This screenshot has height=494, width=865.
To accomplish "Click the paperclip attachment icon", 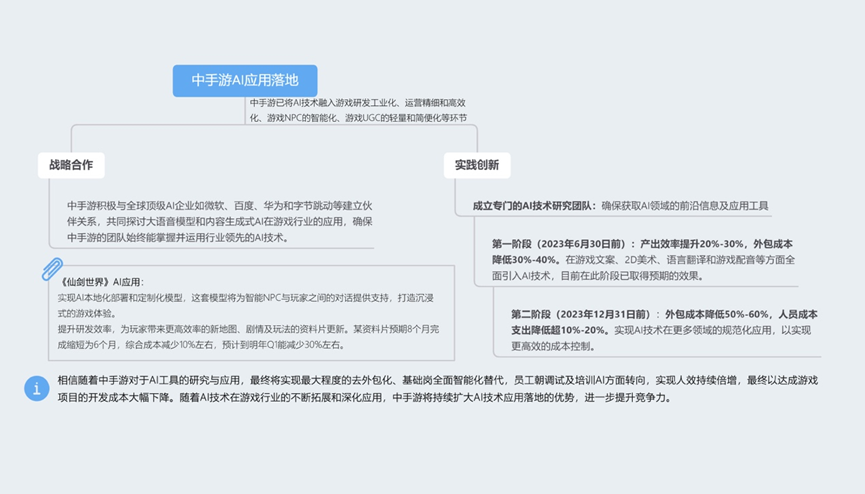I will [52, 269].
